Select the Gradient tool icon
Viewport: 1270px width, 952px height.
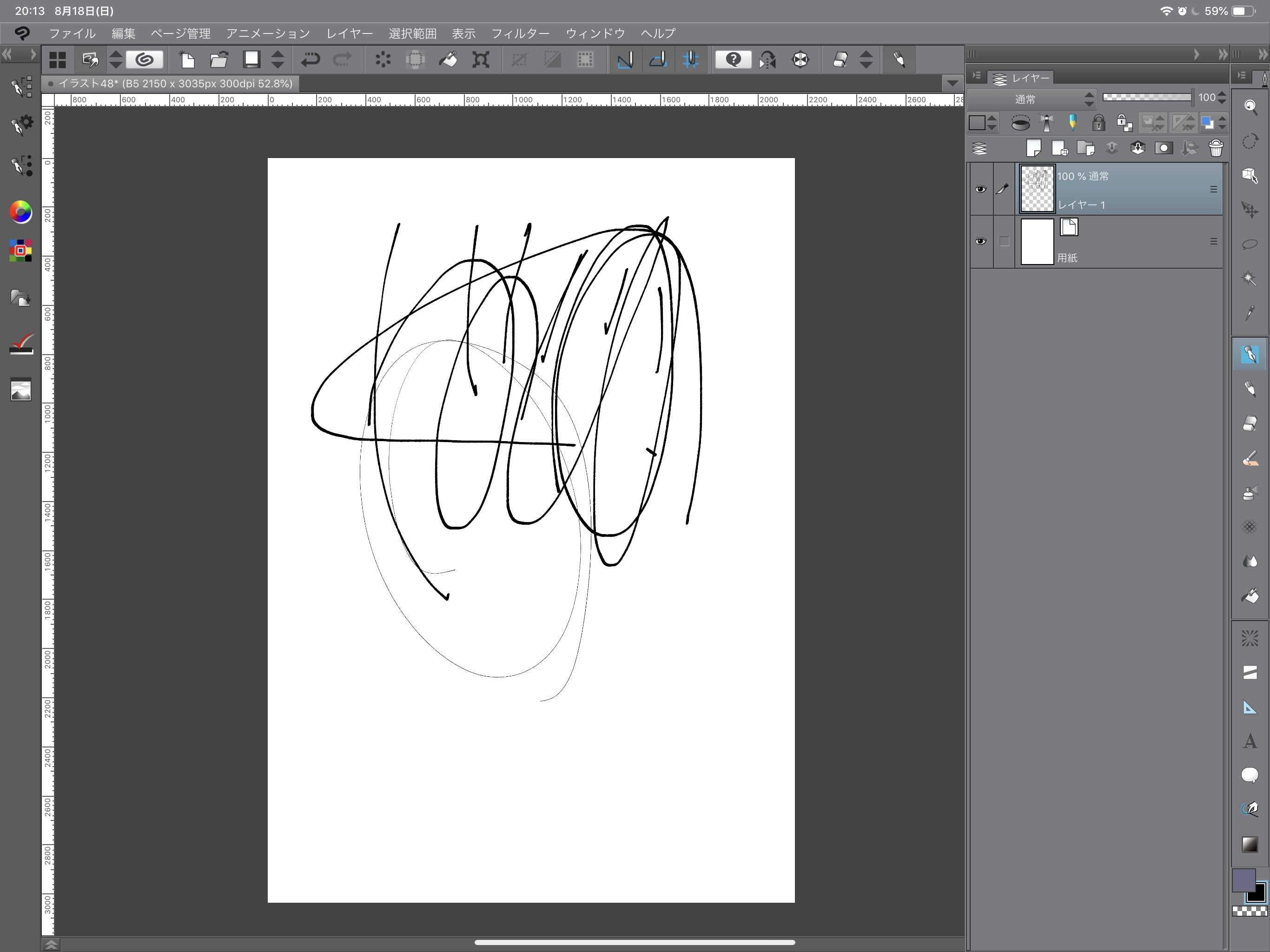tap(1250, 844)
